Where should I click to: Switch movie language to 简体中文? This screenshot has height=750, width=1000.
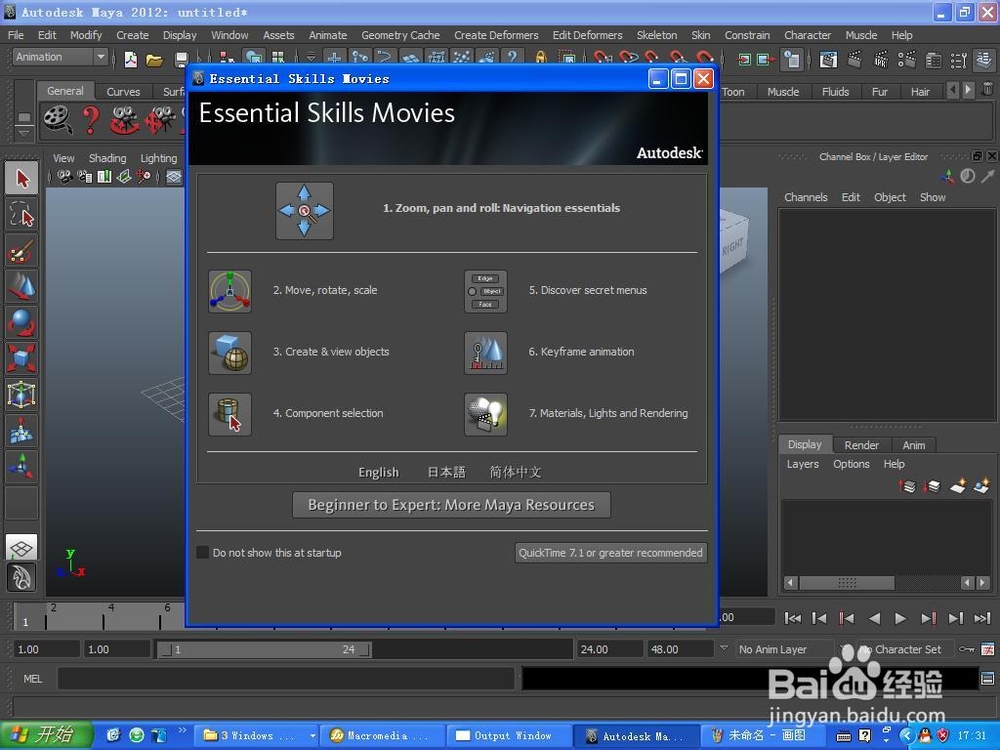click(515, 472)
